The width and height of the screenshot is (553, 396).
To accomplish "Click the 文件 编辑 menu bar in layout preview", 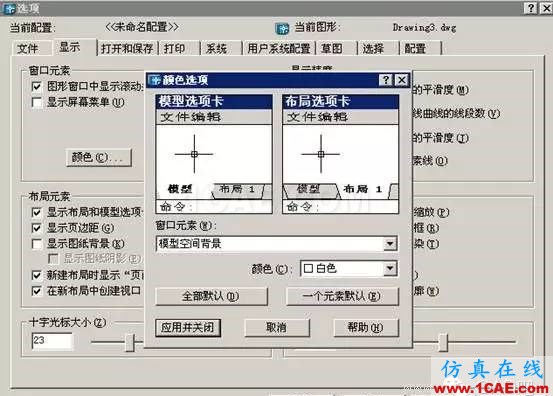I will coord(341,117).
